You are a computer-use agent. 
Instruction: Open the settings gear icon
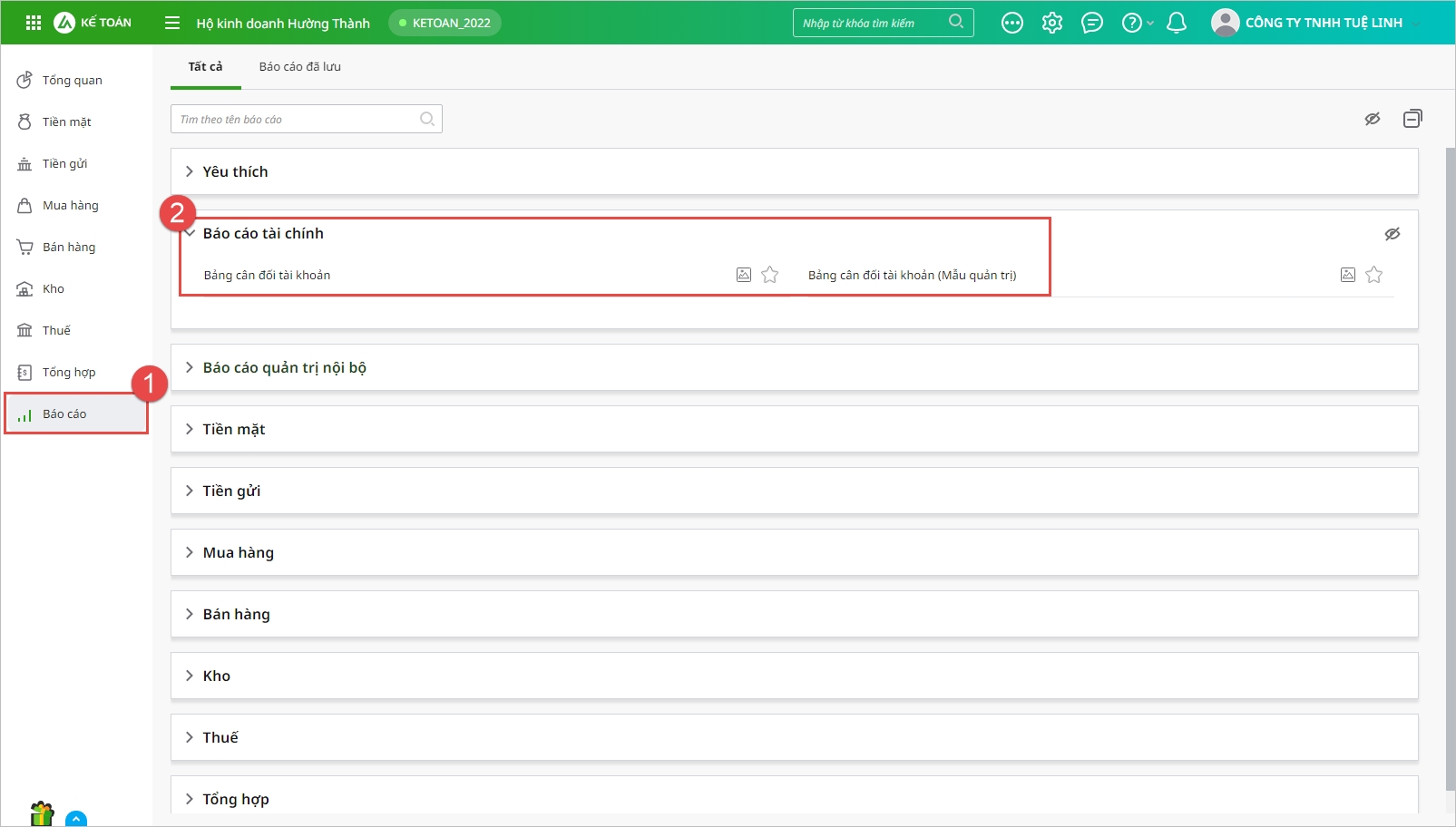[x=1052, y=23]
